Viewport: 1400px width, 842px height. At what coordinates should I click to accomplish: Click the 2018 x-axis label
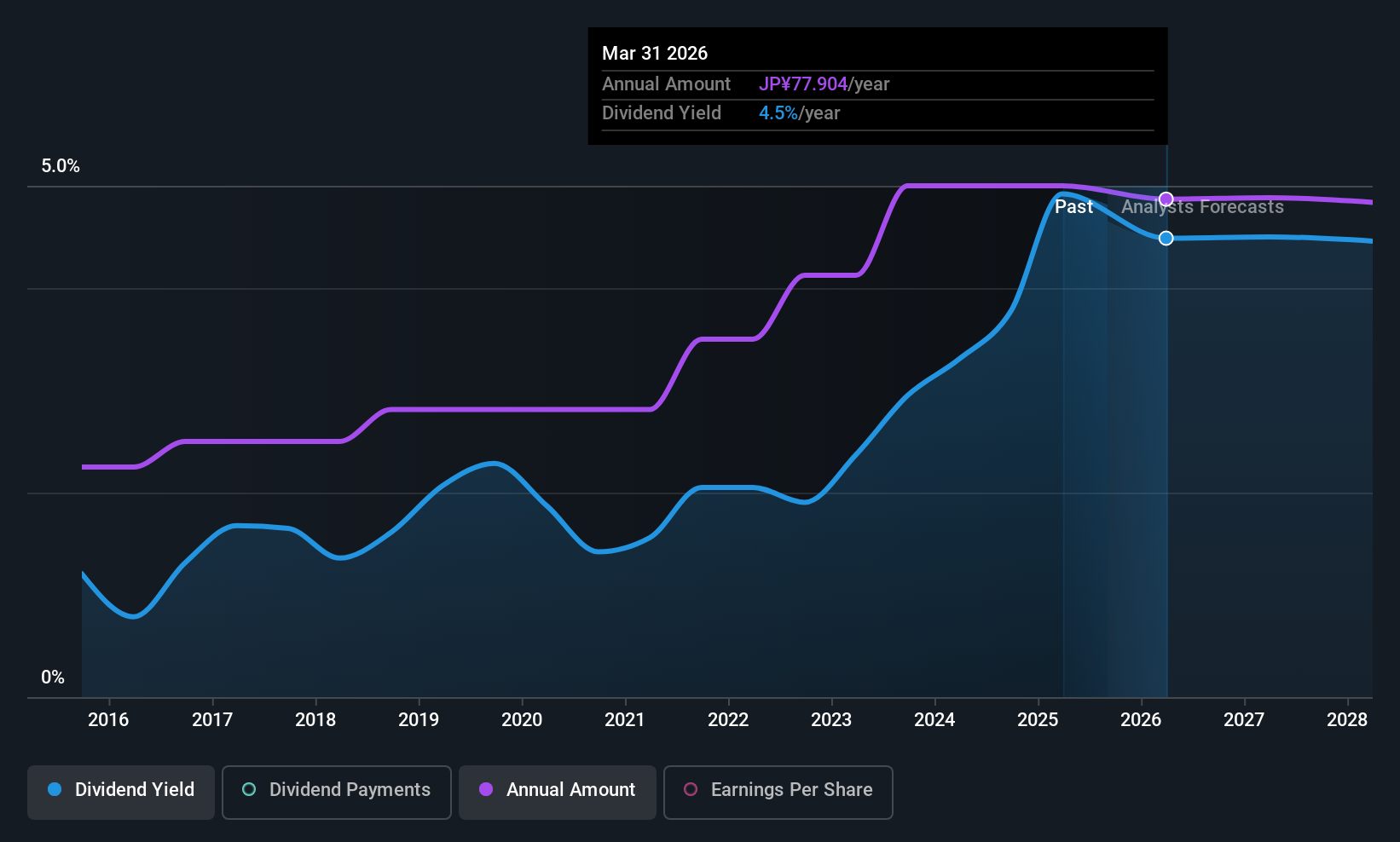pyautogui.click(x=315, y=720)
